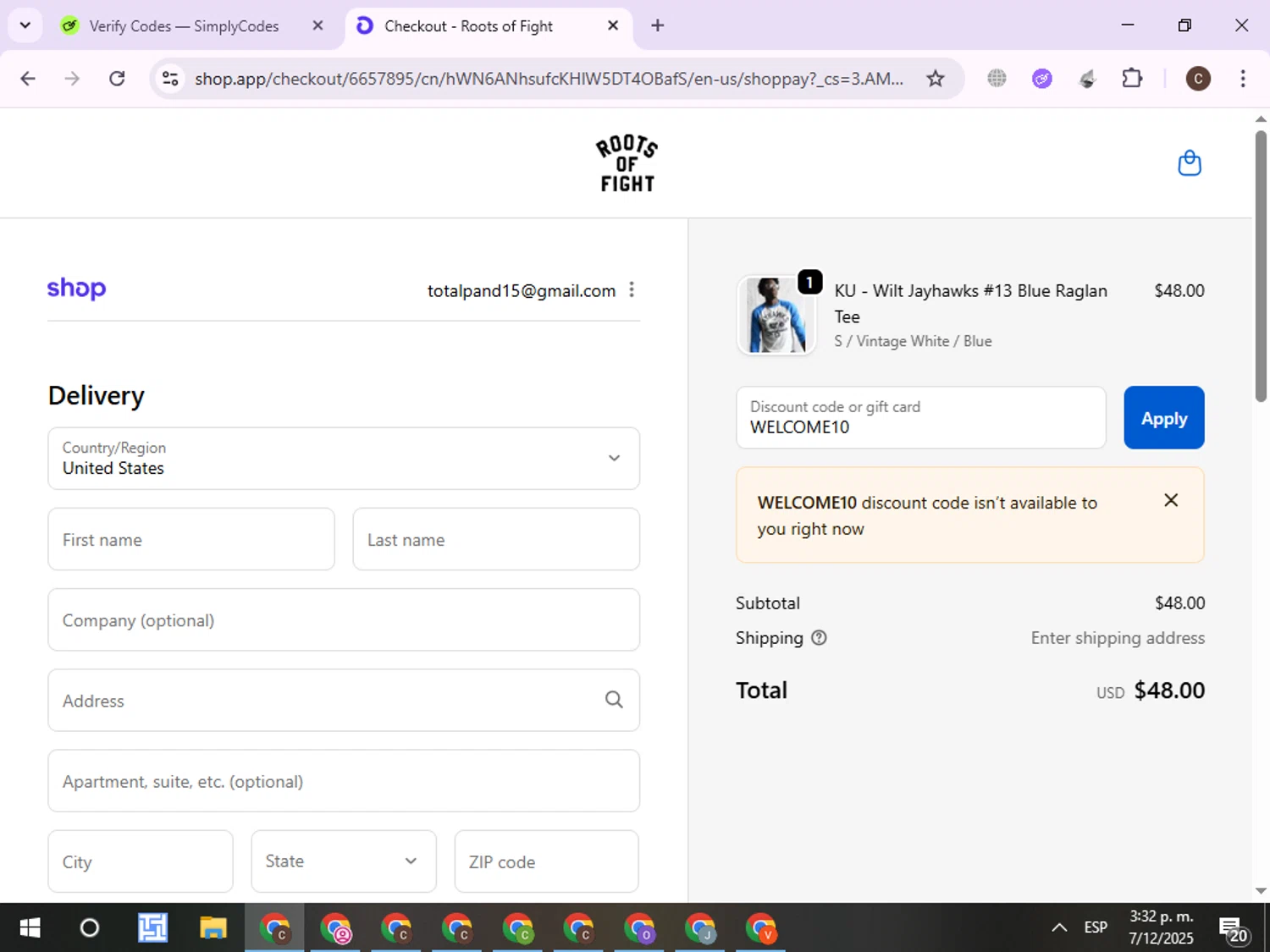Open the blue maze app on taskbar

(152, 928)
